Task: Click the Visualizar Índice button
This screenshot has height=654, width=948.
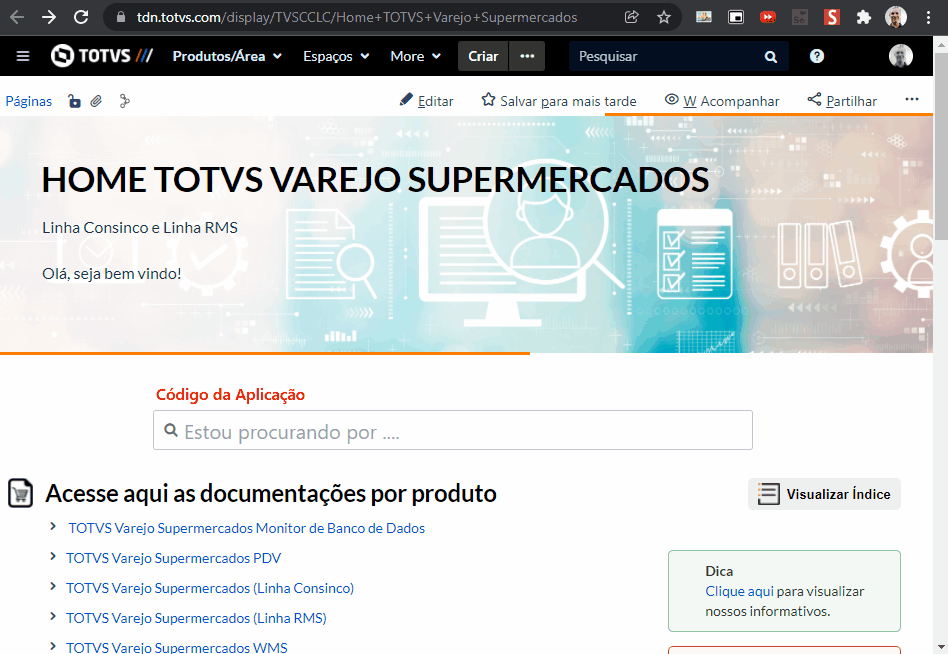Action: pos(824,494)
